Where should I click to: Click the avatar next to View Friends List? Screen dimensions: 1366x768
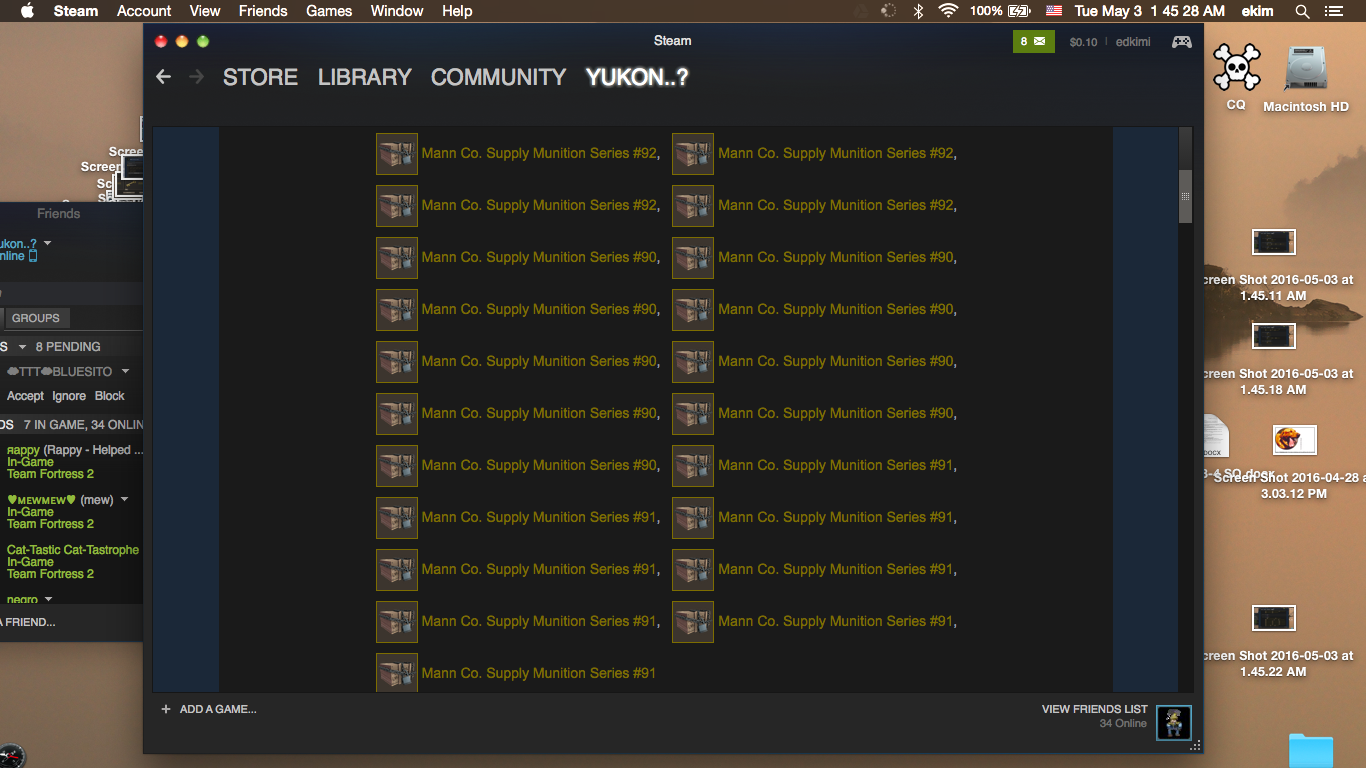click(1173, 722)
